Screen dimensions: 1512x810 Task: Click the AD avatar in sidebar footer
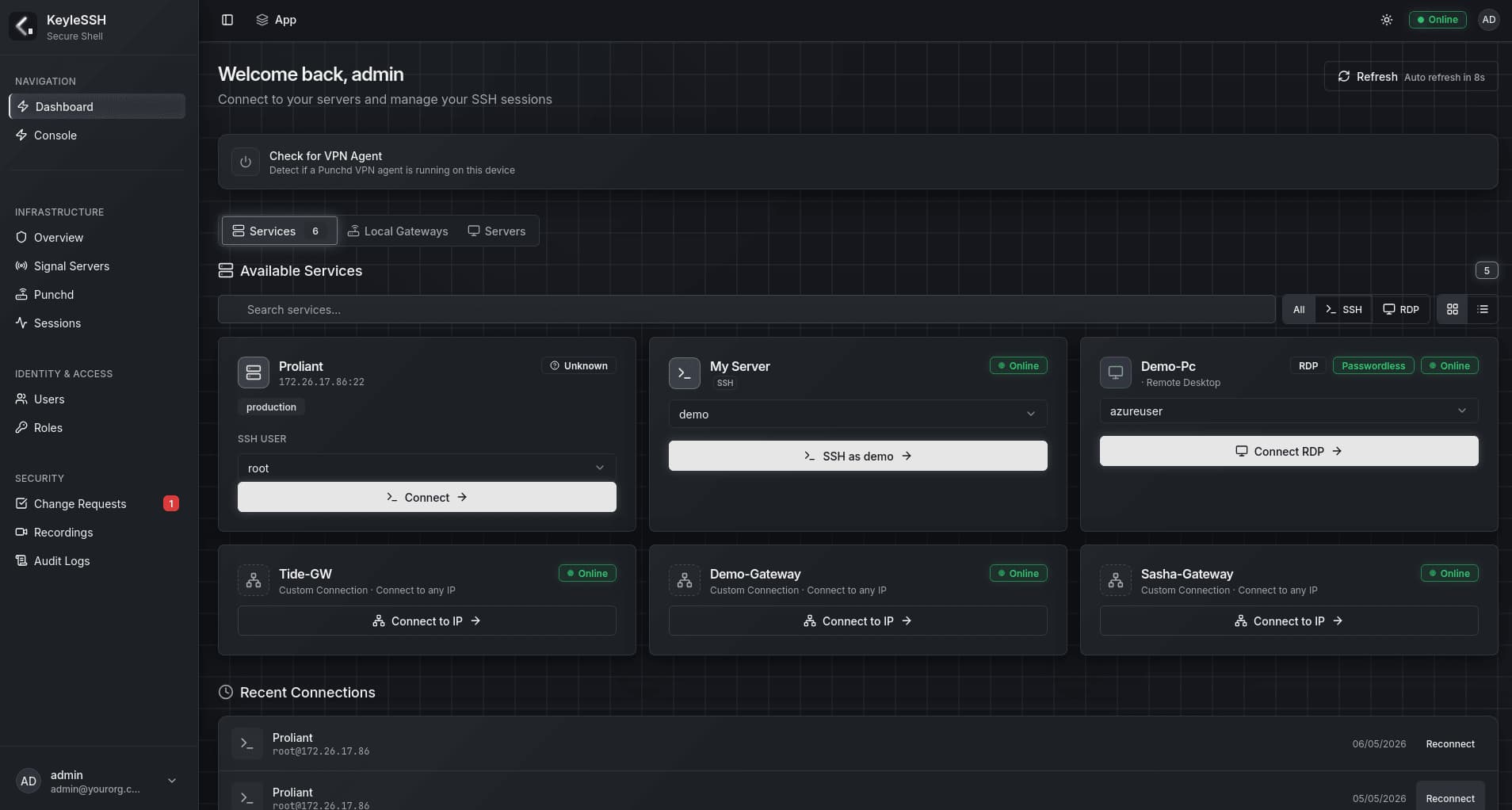[x=29, y=781]
